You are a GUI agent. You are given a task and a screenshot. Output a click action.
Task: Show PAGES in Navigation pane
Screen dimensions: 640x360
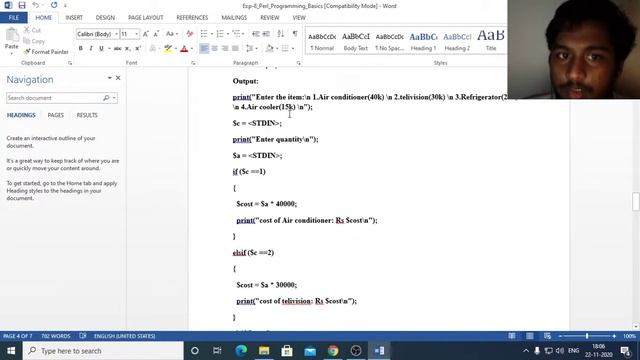[56, 115]
